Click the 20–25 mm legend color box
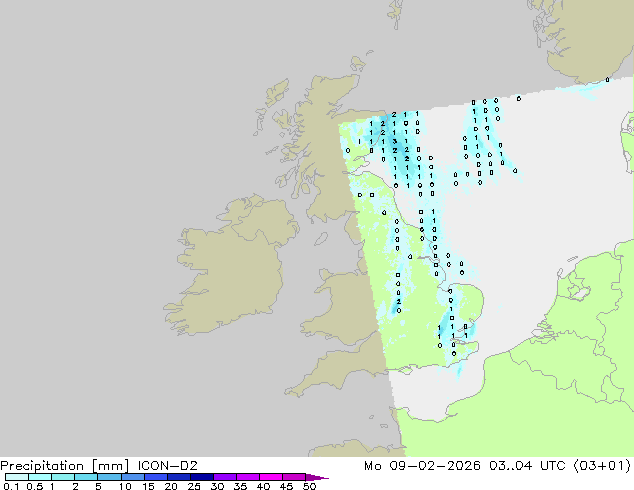This screenshot has width=634, height=490. (x=179, y=477)
